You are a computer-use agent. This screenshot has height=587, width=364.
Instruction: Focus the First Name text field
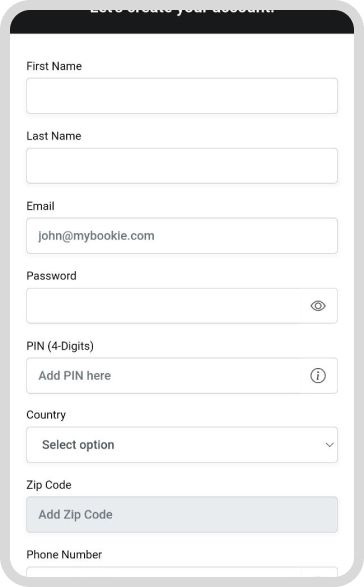tap(182, 96)
